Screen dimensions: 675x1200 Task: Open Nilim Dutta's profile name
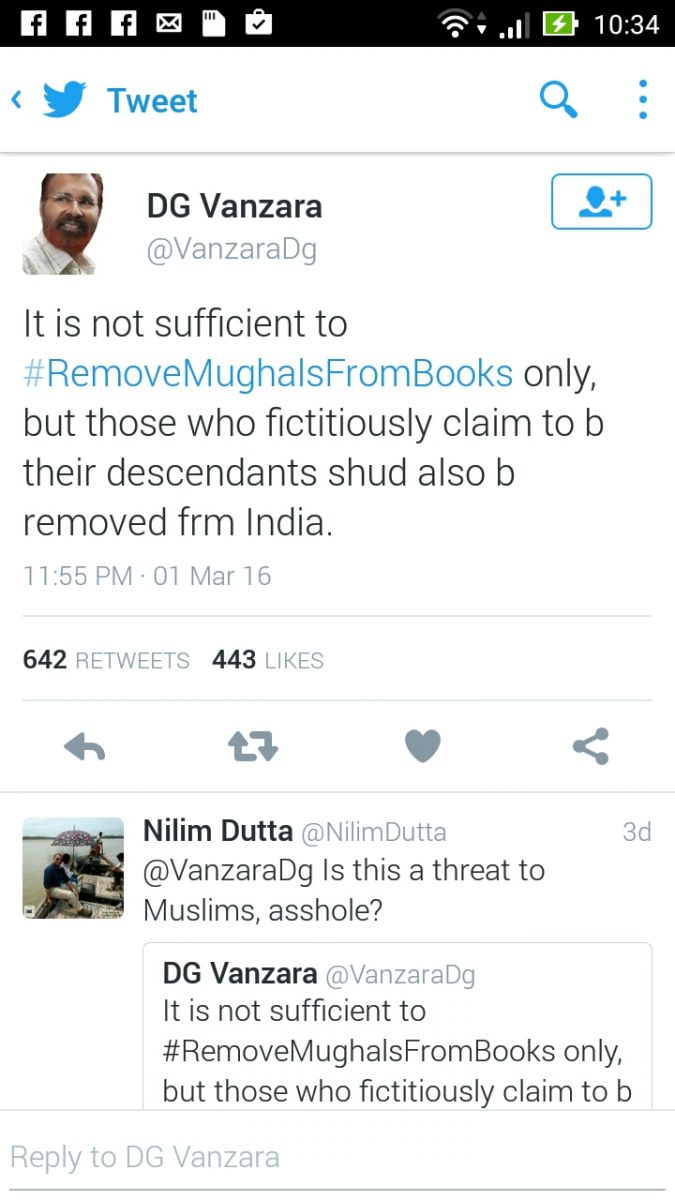pyautogui.click(x=218, y=831)
